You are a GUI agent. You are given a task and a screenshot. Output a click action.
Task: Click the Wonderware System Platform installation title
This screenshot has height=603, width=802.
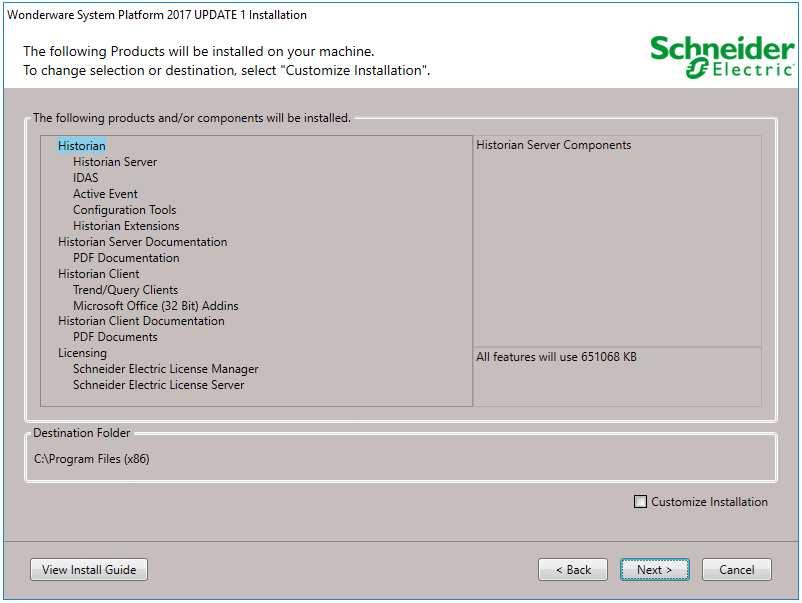point(157,15)
